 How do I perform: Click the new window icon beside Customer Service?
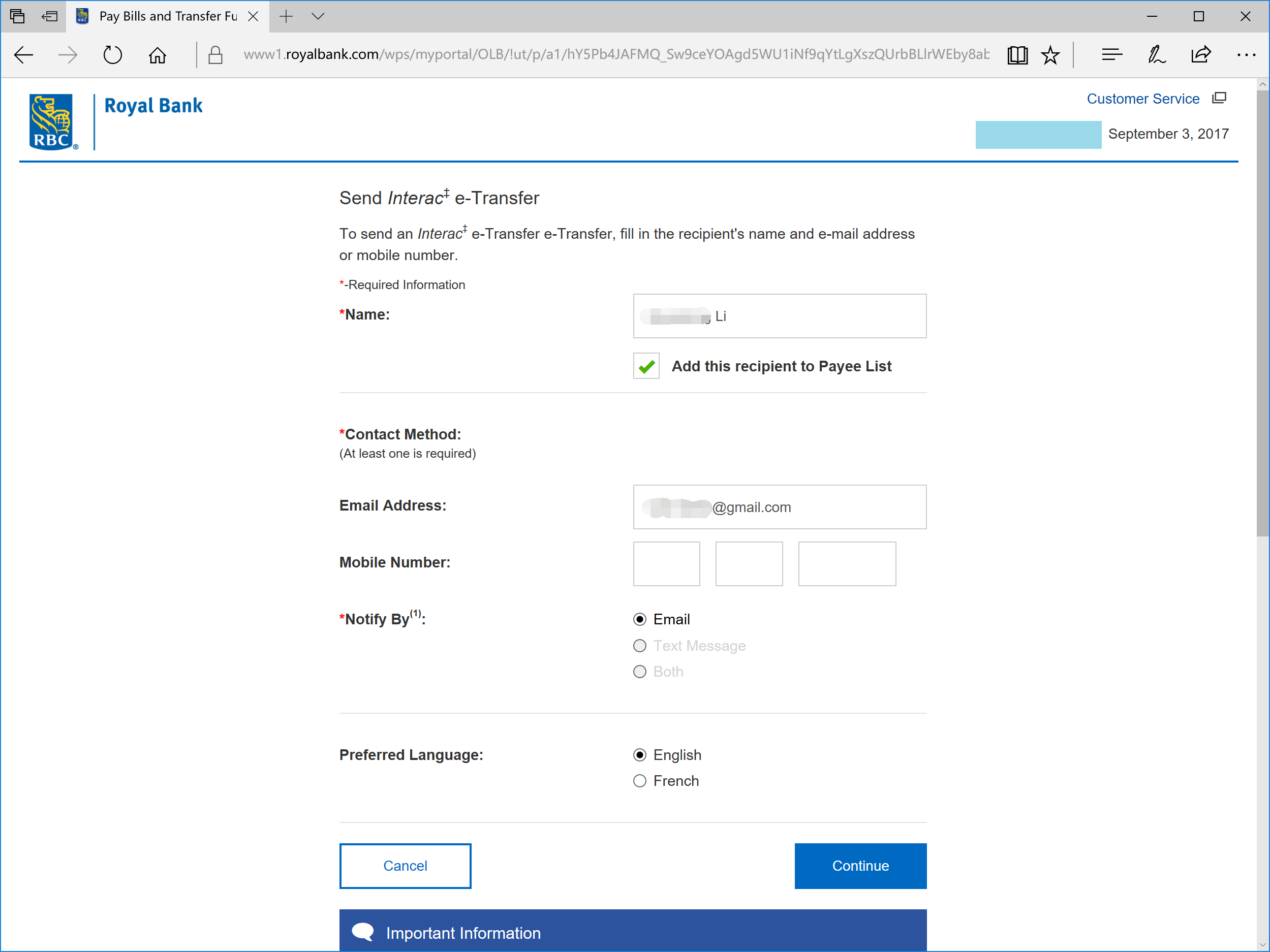pos(1219,98)
